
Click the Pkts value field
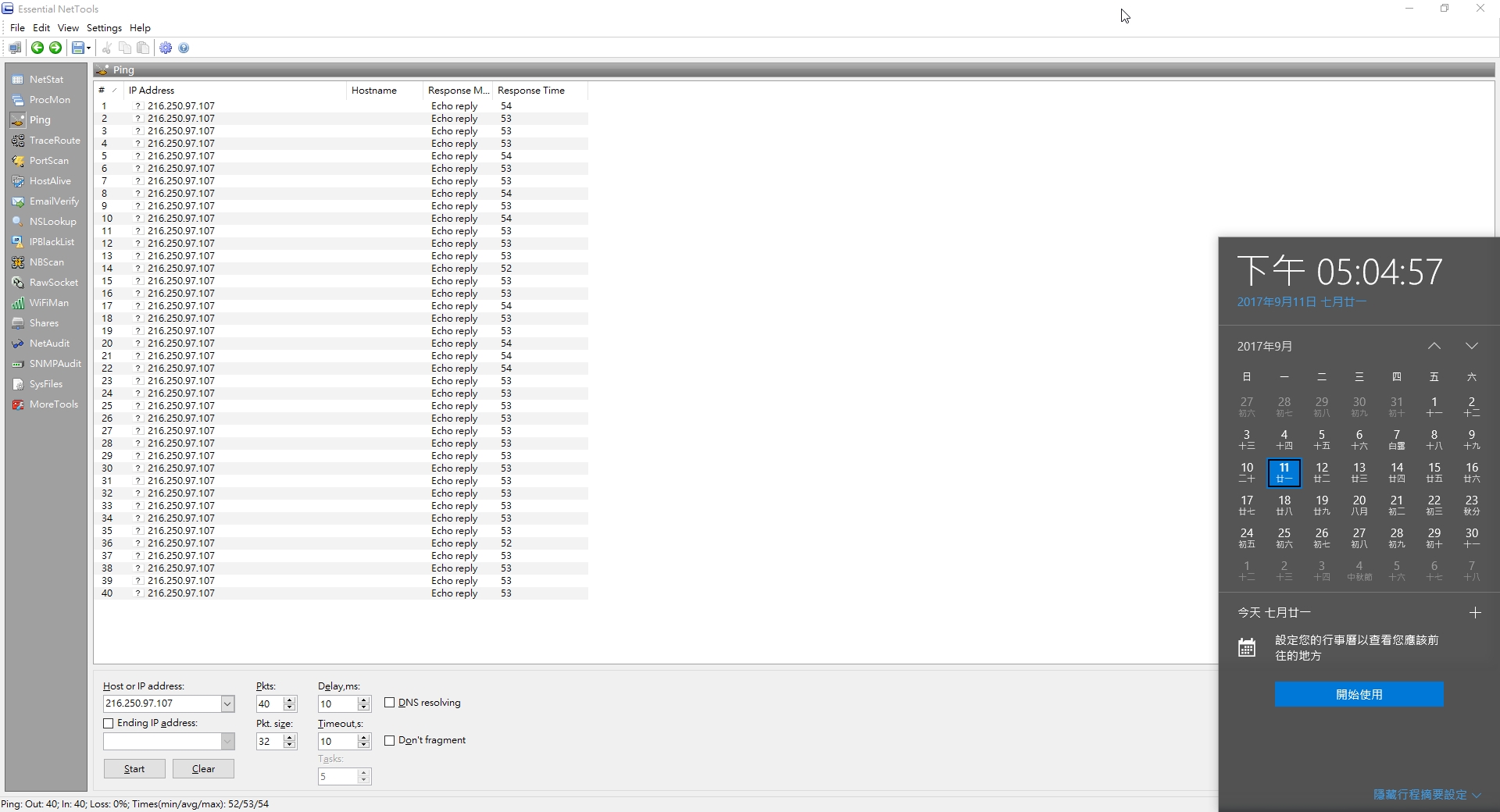[x=270, y=704]
